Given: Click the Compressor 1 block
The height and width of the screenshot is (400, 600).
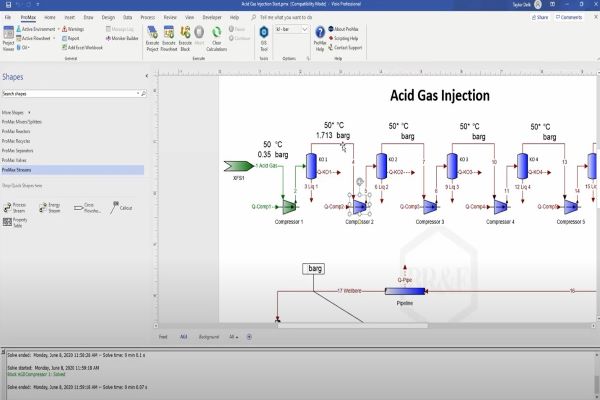Looking at the screenshot, I should [289, 207].
